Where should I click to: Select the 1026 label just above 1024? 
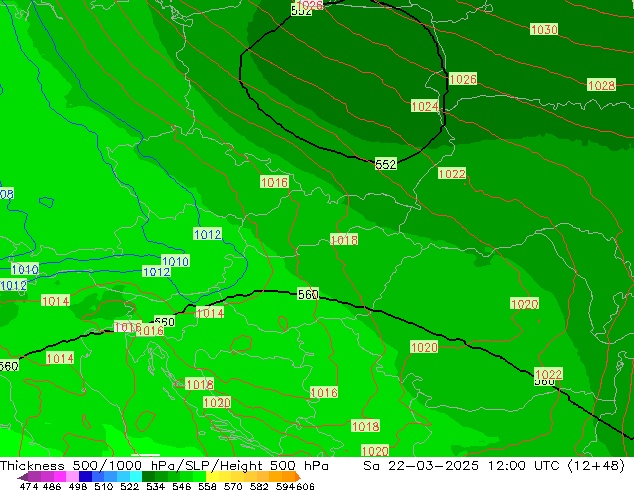463,79
